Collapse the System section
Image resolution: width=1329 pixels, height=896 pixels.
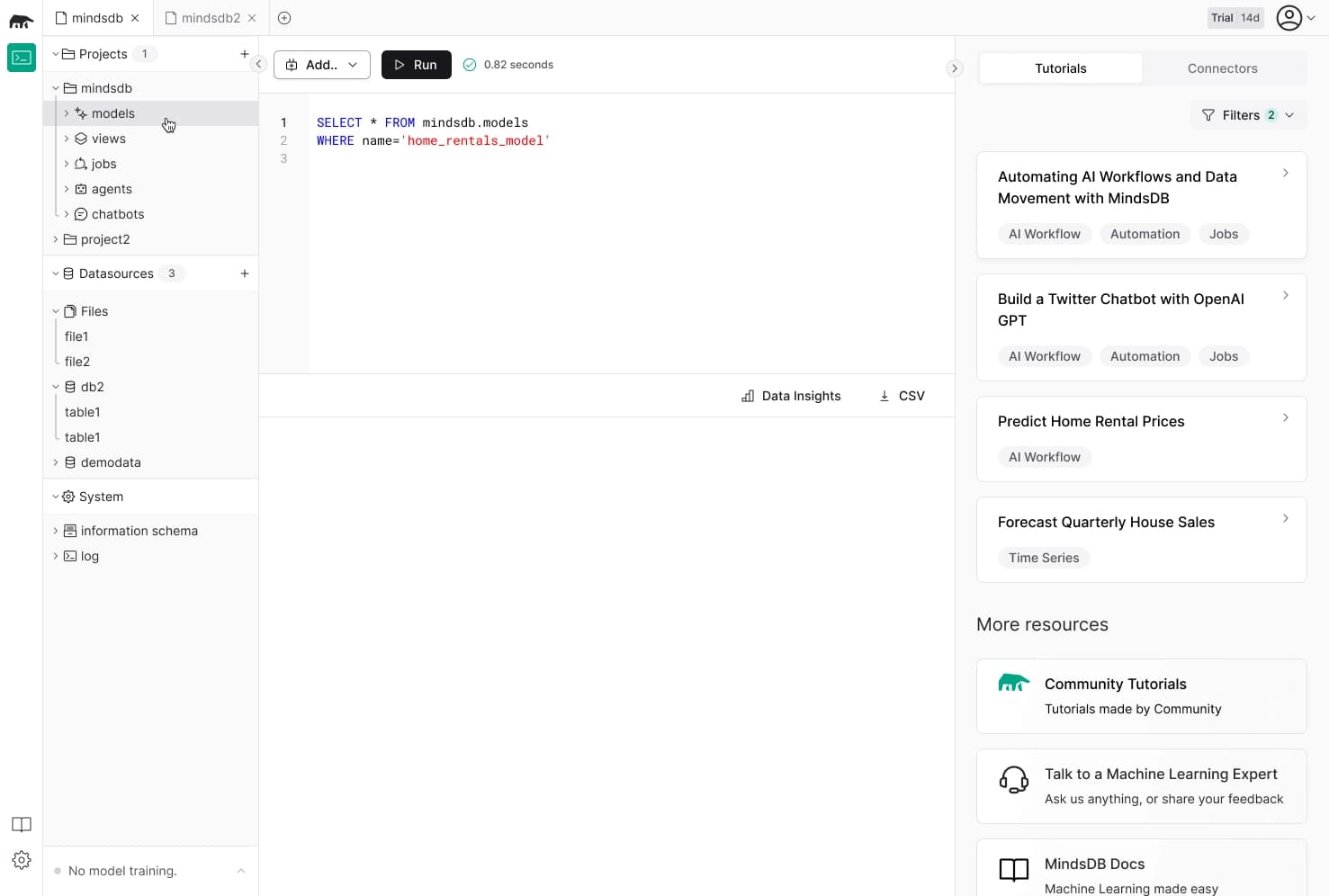point(55,497)
